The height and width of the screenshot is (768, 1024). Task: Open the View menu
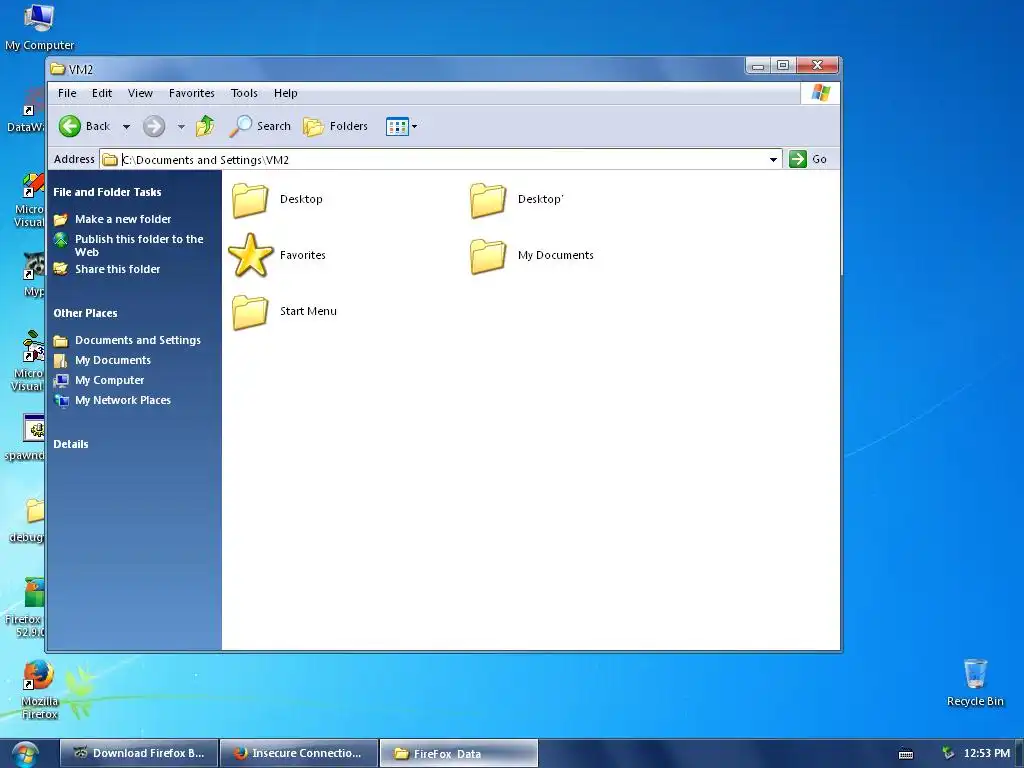[140, 93]
